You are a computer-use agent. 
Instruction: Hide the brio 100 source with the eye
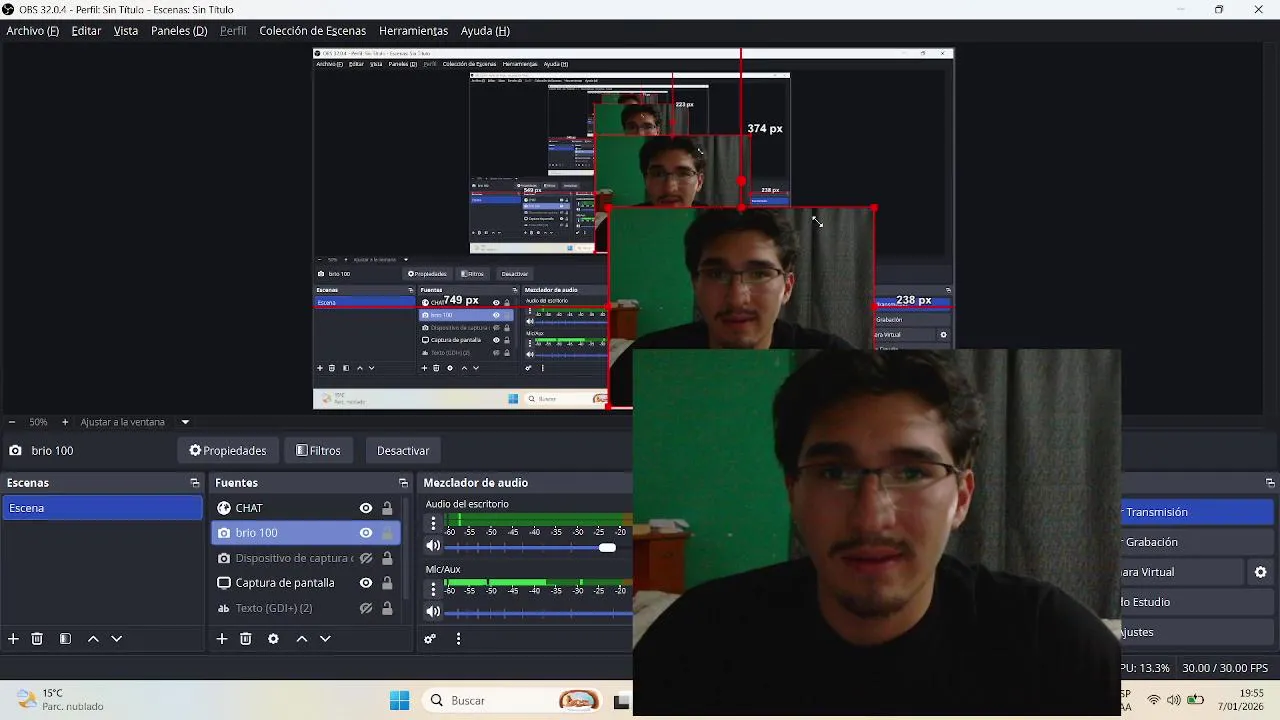[x=366, y=533]
